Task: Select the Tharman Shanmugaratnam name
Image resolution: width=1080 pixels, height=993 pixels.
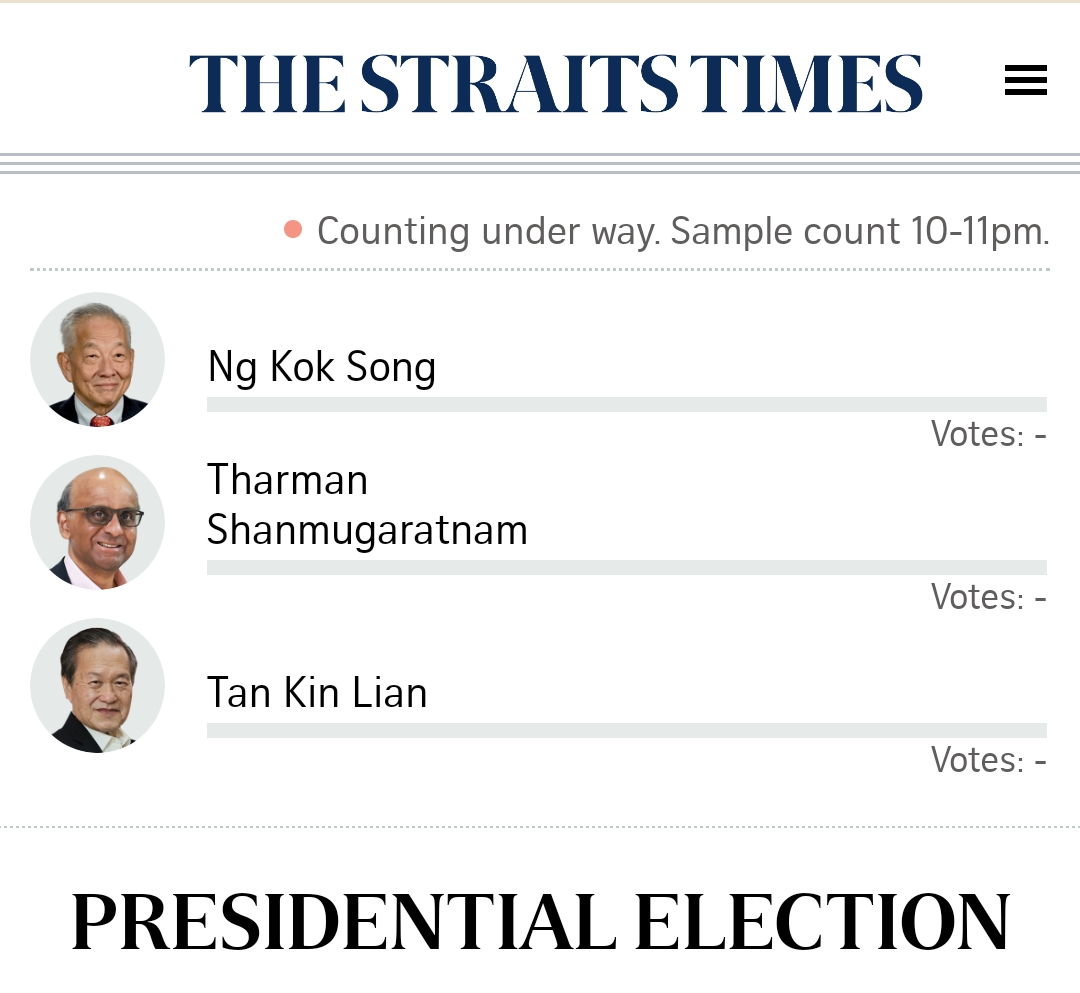Action: pyautogui.click(x=367, y=505)
